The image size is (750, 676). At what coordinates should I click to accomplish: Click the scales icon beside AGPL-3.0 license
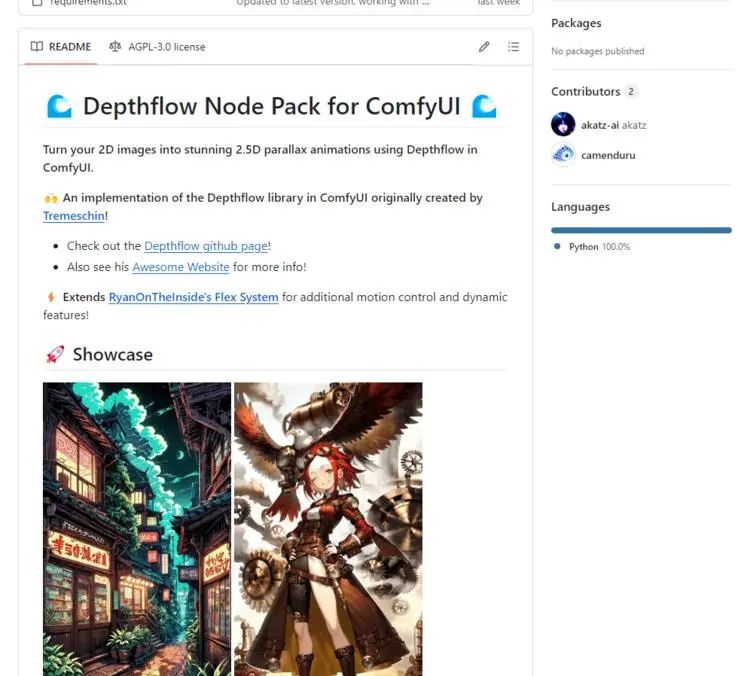[115, 46]
